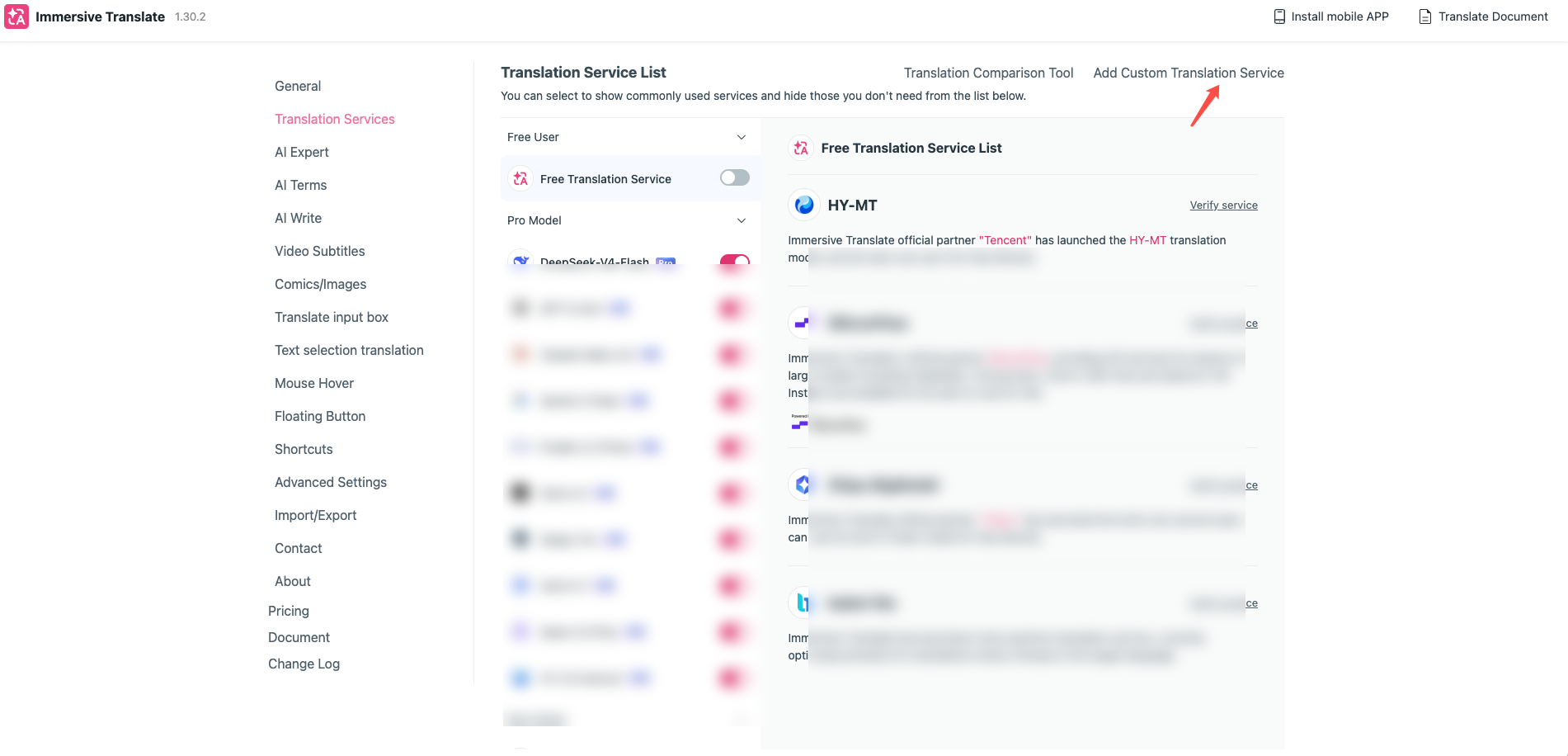
Task: Click the "Translation Service List" heading
Action: [x=584, y=73]
